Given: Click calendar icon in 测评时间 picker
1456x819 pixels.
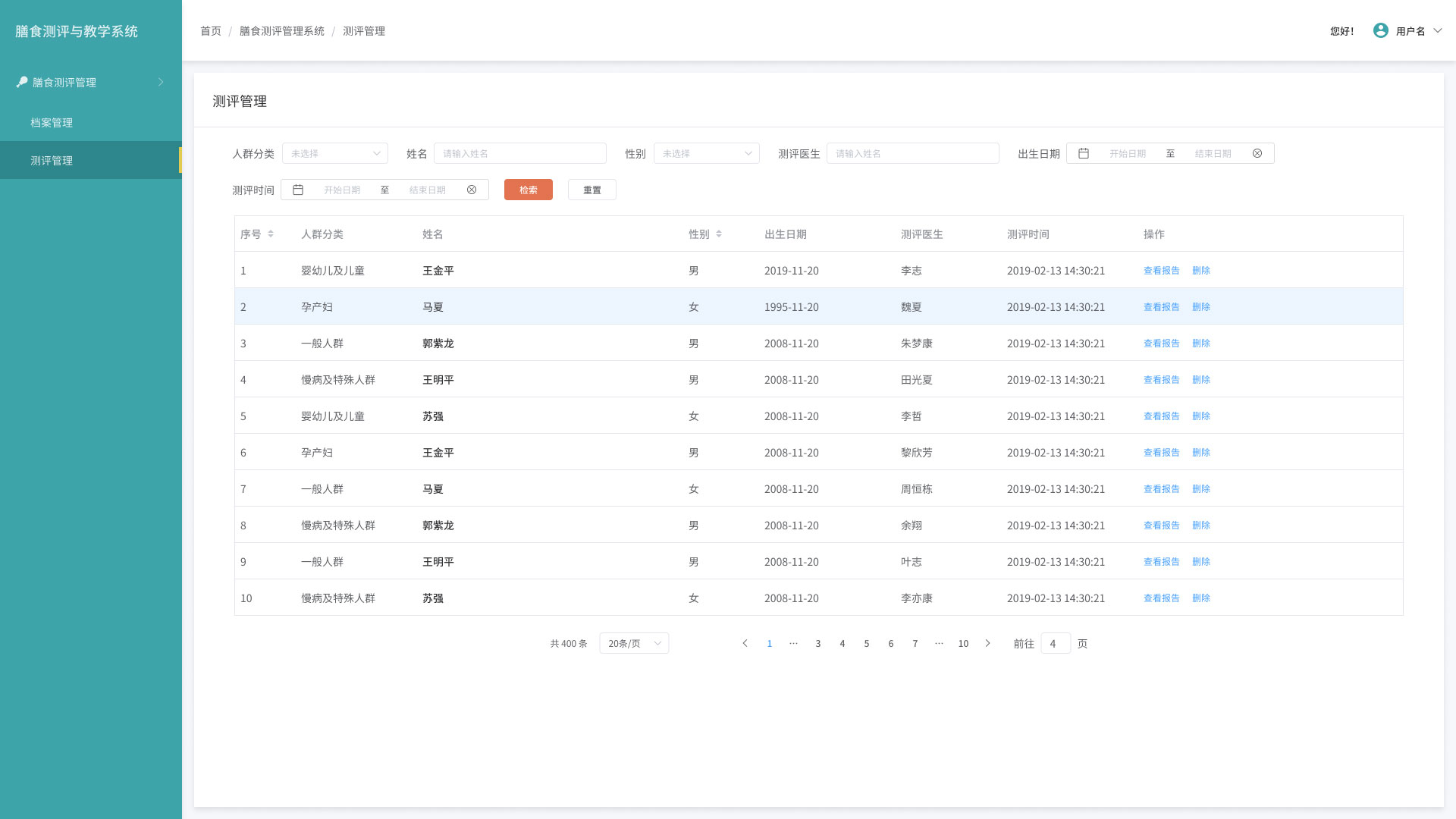Looking at the screenshot, I should (x=298, y=190).
